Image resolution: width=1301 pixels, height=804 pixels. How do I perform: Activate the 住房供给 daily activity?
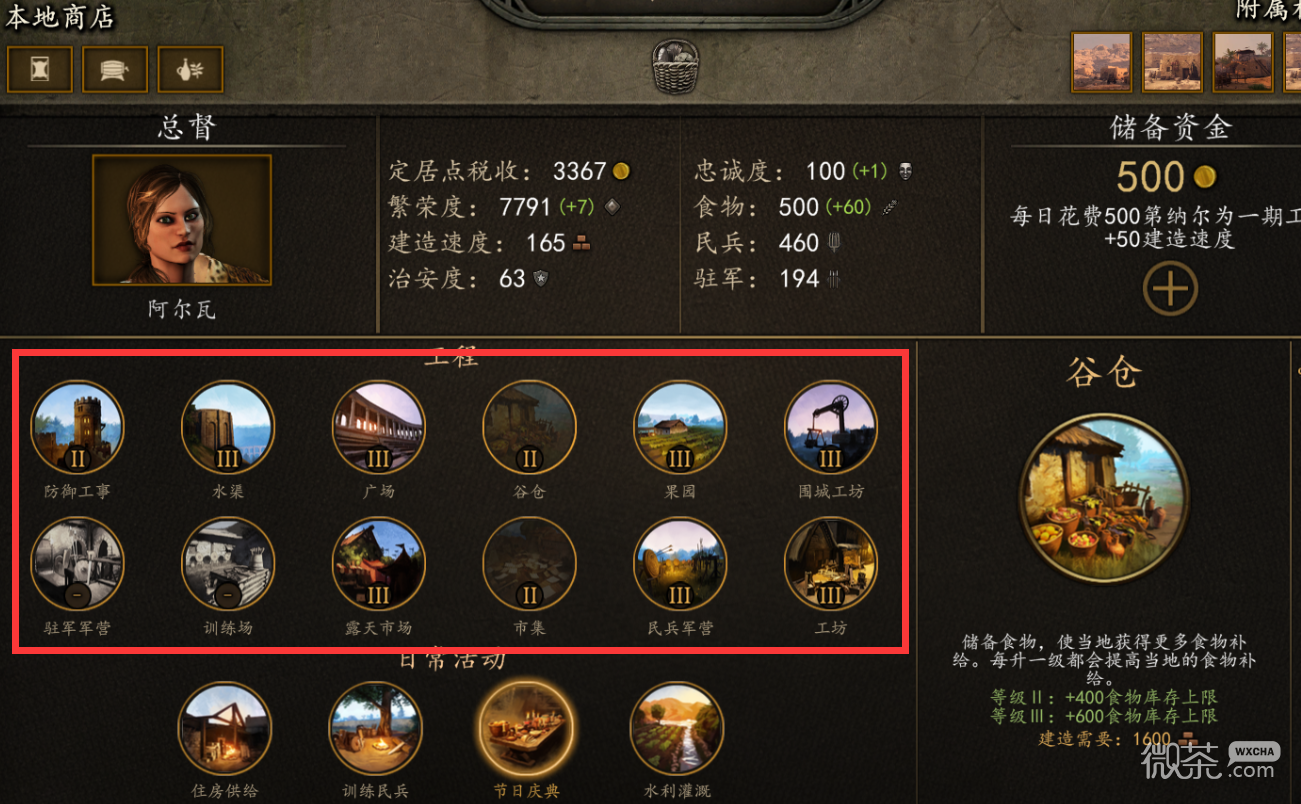225,729
